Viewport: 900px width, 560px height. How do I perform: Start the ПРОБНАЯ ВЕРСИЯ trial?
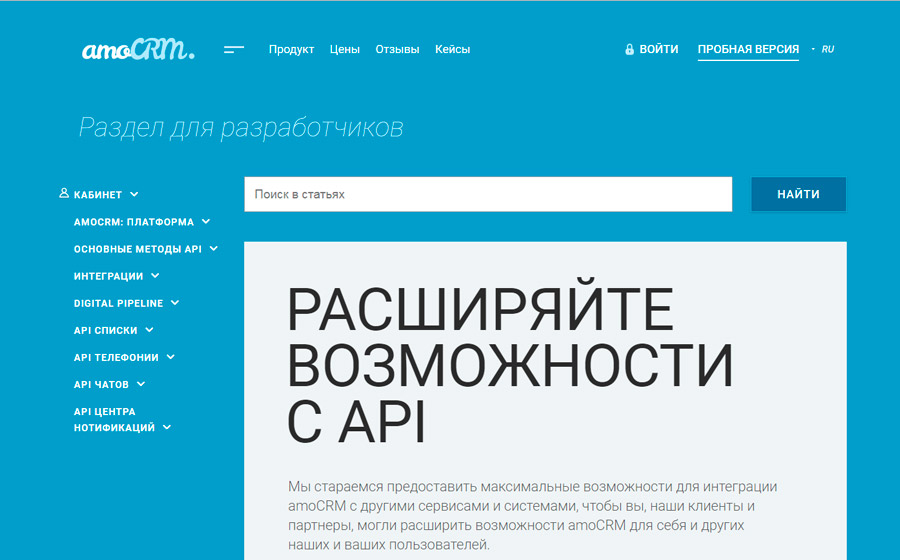(748, 50)
